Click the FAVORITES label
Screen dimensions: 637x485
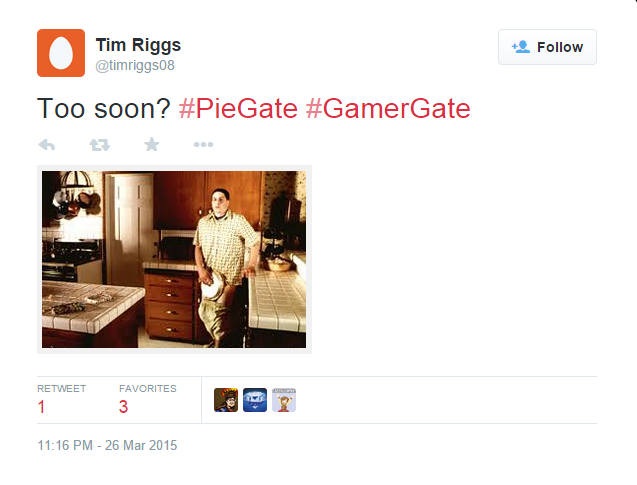148,389
